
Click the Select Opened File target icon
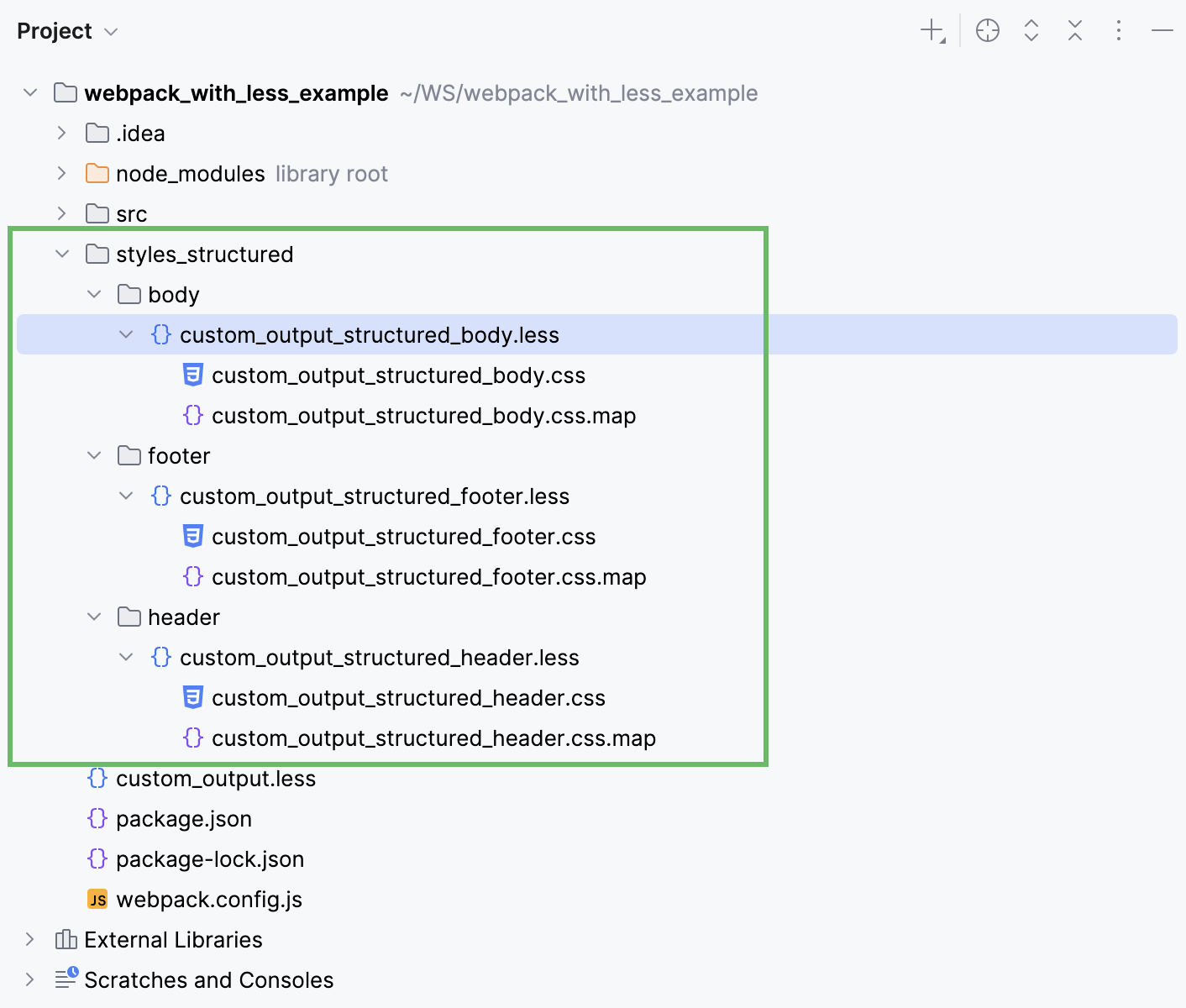point(988,30)
